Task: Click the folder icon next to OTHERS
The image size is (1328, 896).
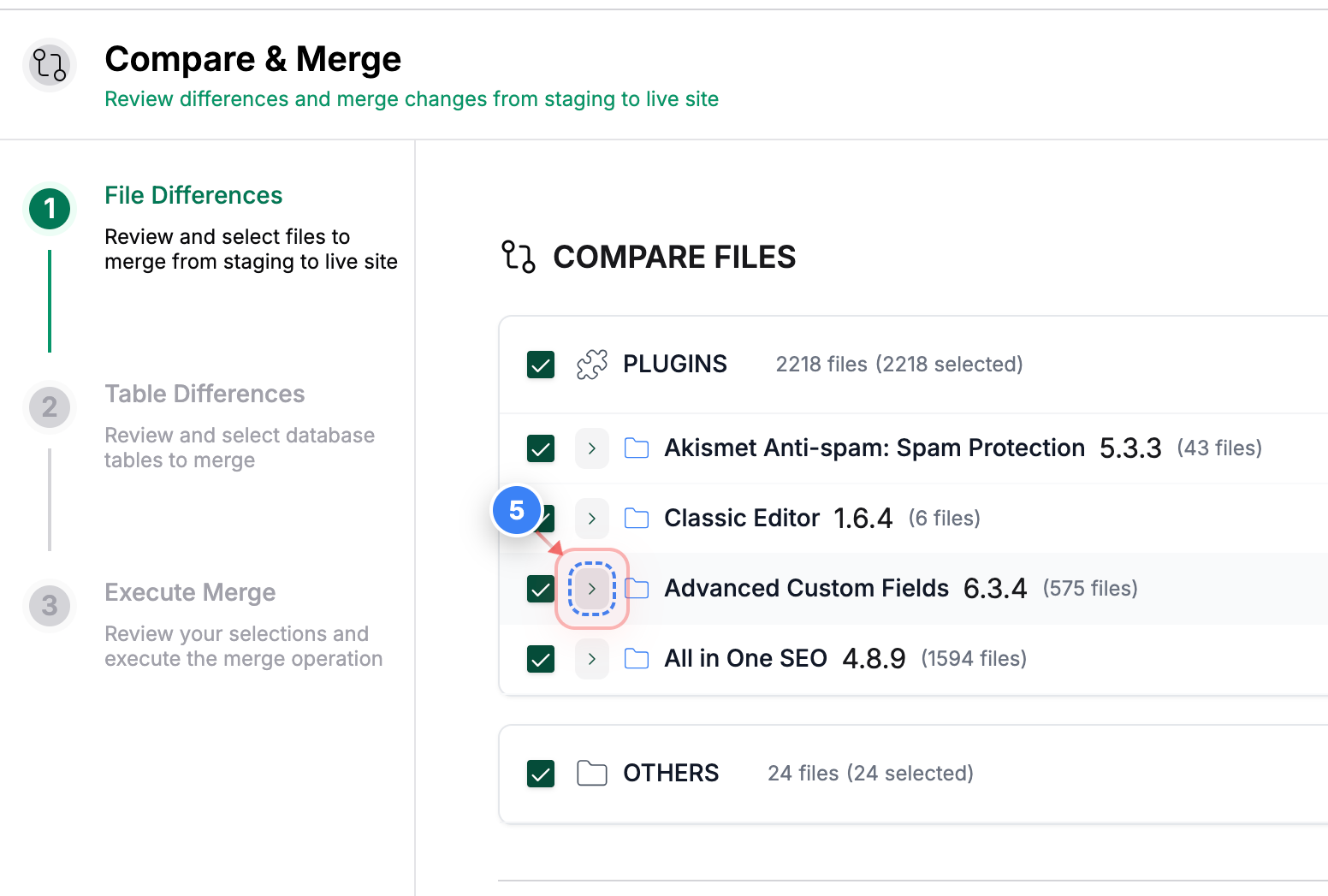Action: point(592,773)
